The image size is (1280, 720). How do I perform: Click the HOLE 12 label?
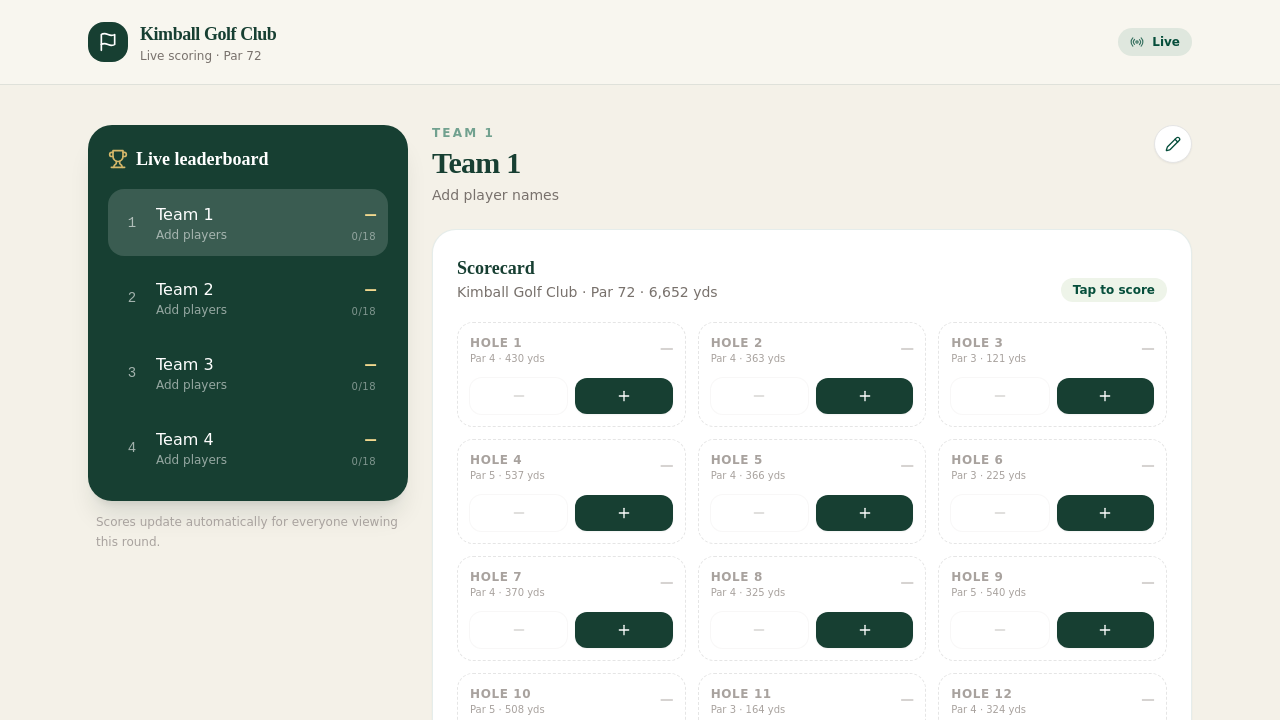[x=982, y=694]
